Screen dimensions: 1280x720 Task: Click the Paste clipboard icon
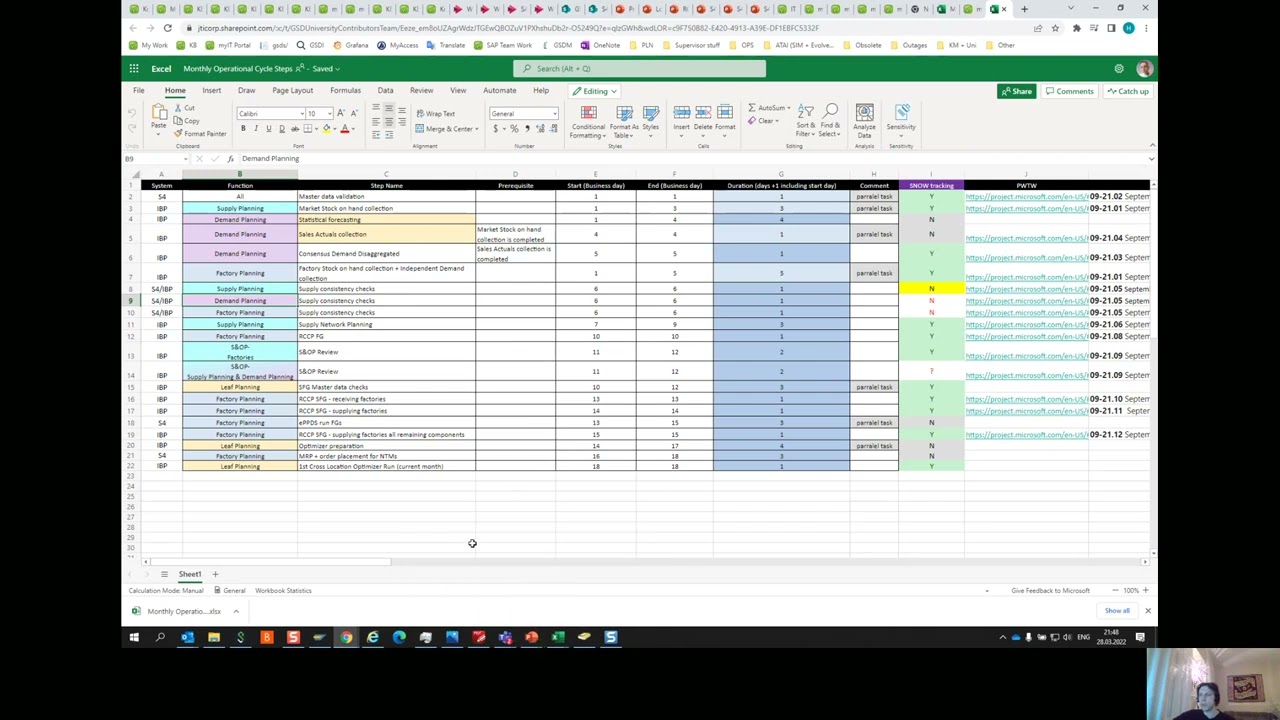(159, 112)
